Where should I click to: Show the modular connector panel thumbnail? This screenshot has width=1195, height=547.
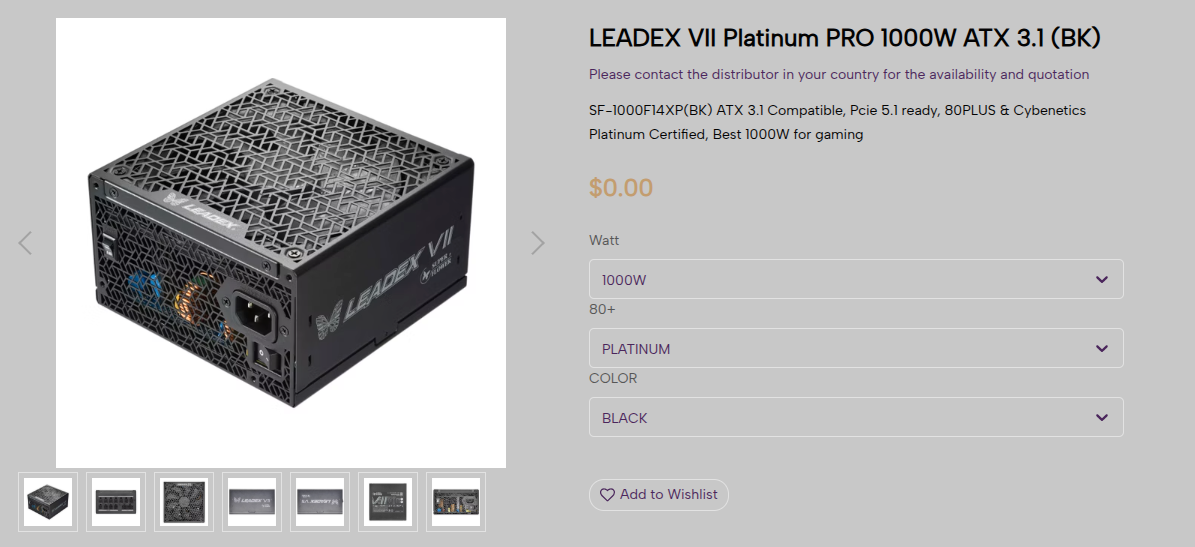coord(116,501)
